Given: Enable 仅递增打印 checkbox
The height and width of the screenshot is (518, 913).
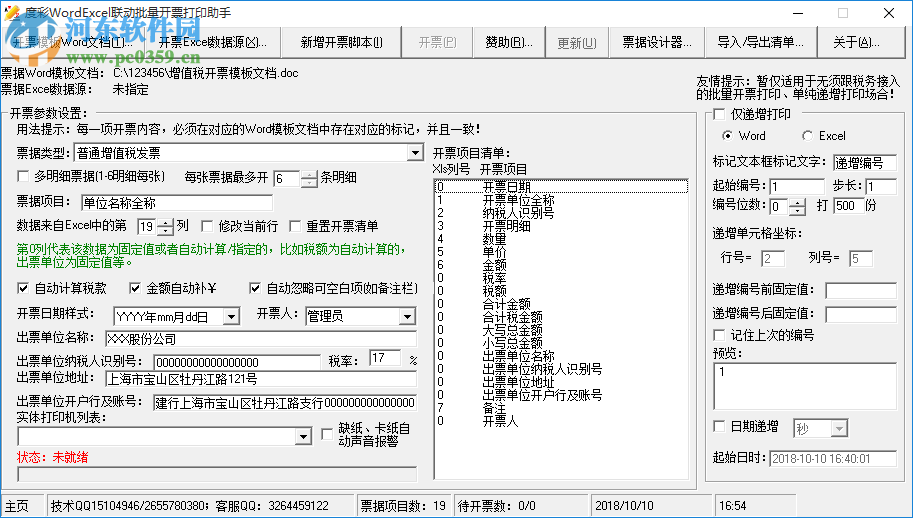Looking at the screenshot, I should [719, 114].
